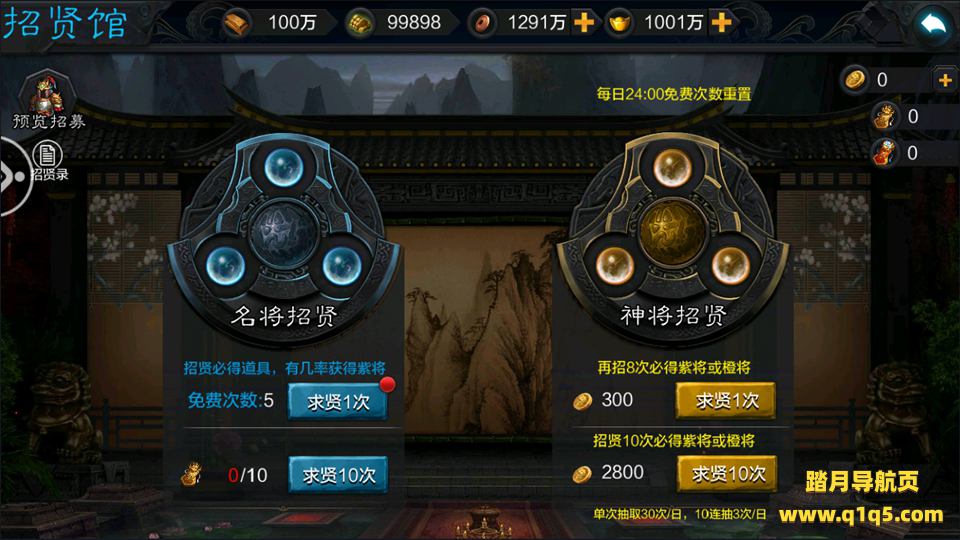Add recruit tokens via small plus

coord(945,80)
